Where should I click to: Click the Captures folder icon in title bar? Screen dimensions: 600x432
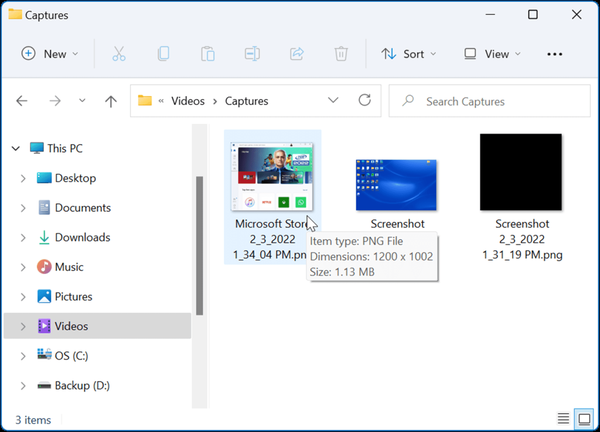pyautogui.click(x=15, y=15)
